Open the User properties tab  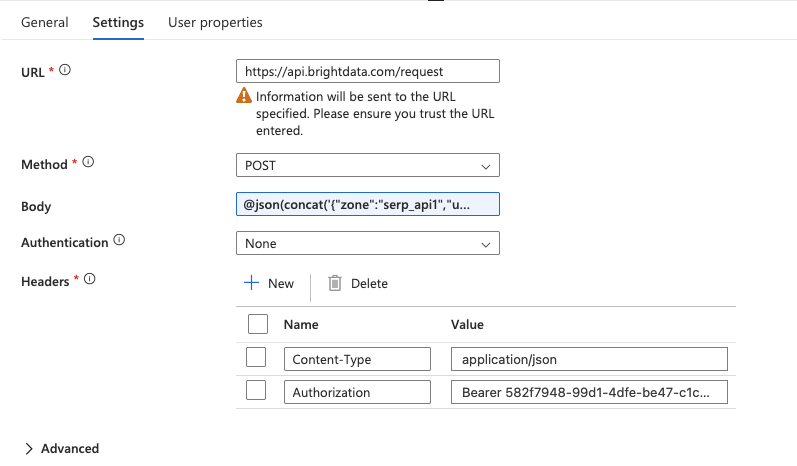(x=215, y=22)
